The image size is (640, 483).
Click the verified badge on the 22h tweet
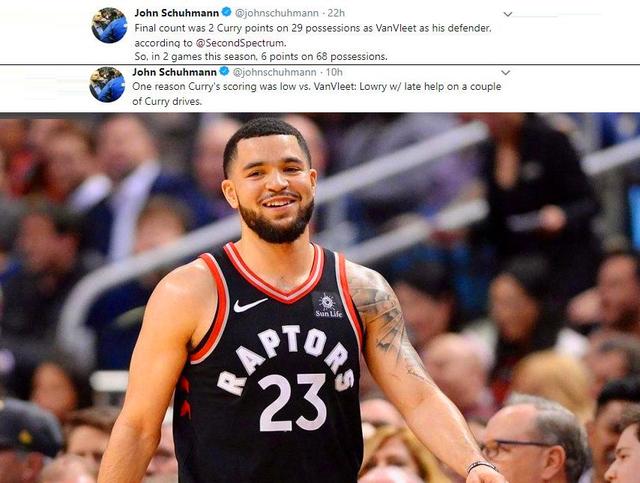tap(227, 12)
